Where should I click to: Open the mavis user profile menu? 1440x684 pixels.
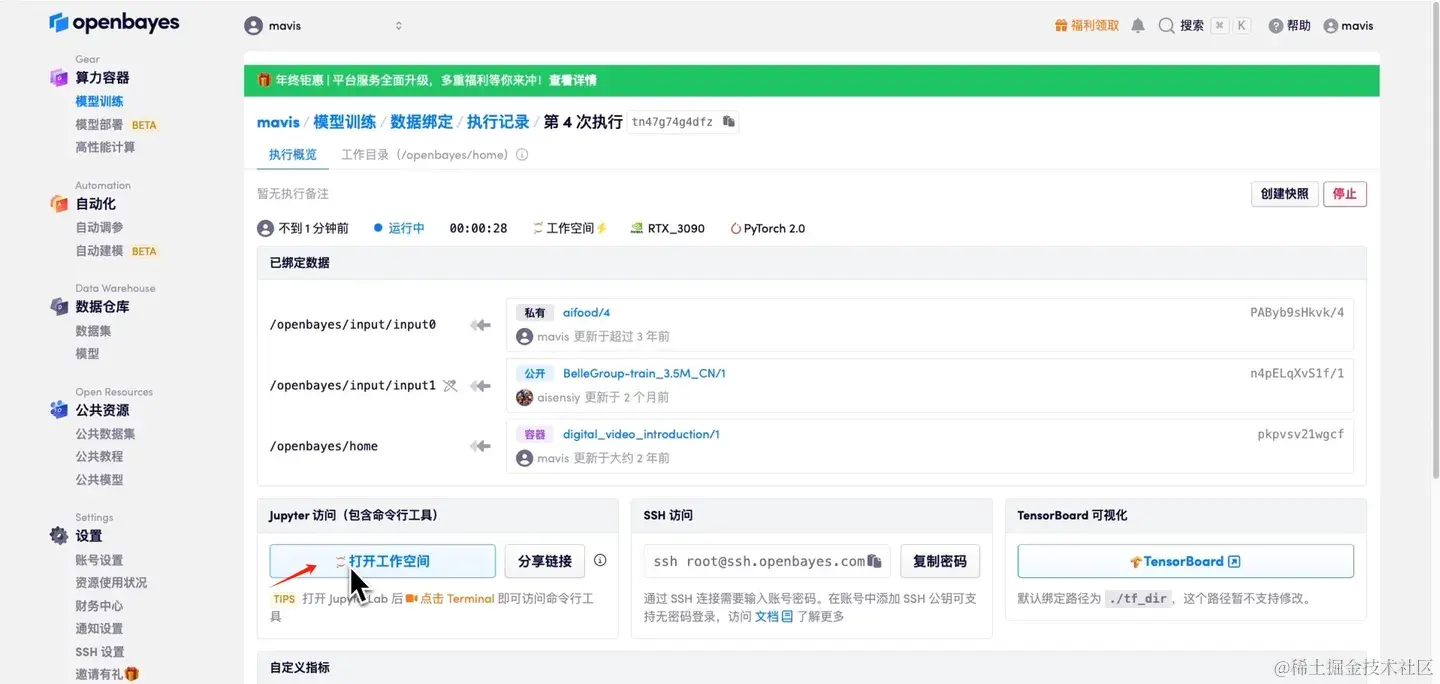(1348, 26)
